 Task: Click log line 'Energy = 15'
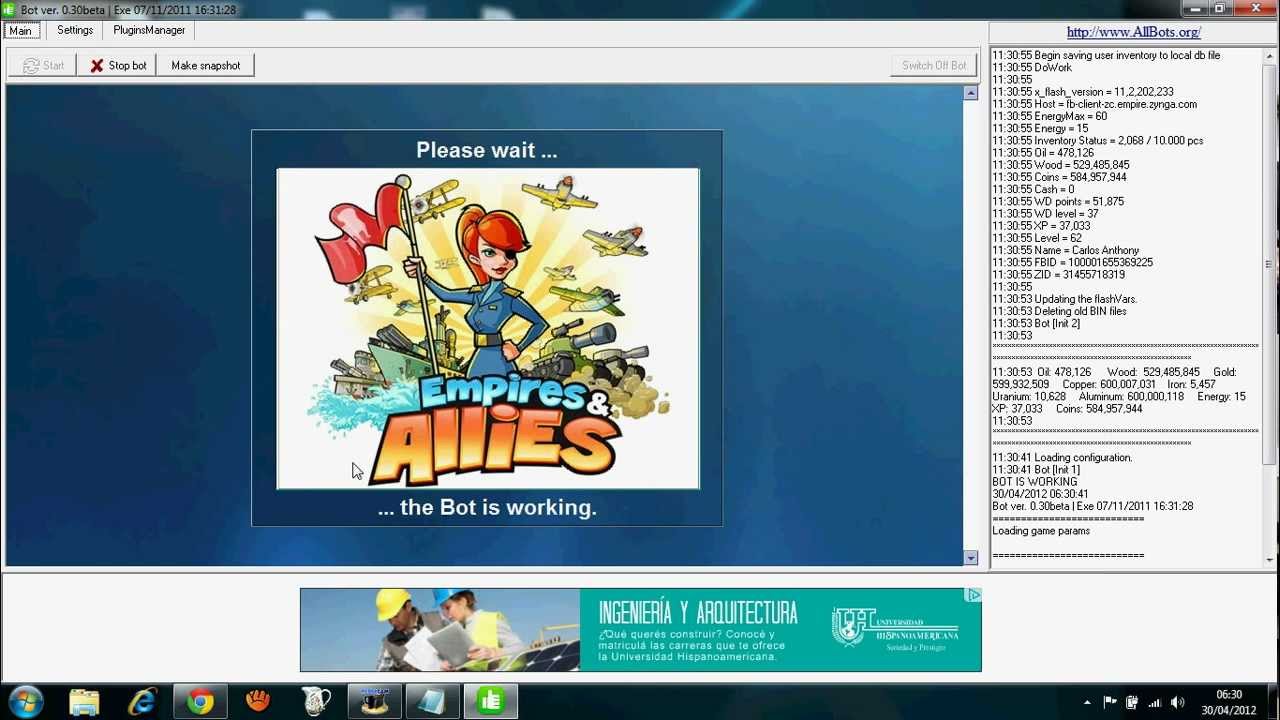click(x=1040, y=128)
